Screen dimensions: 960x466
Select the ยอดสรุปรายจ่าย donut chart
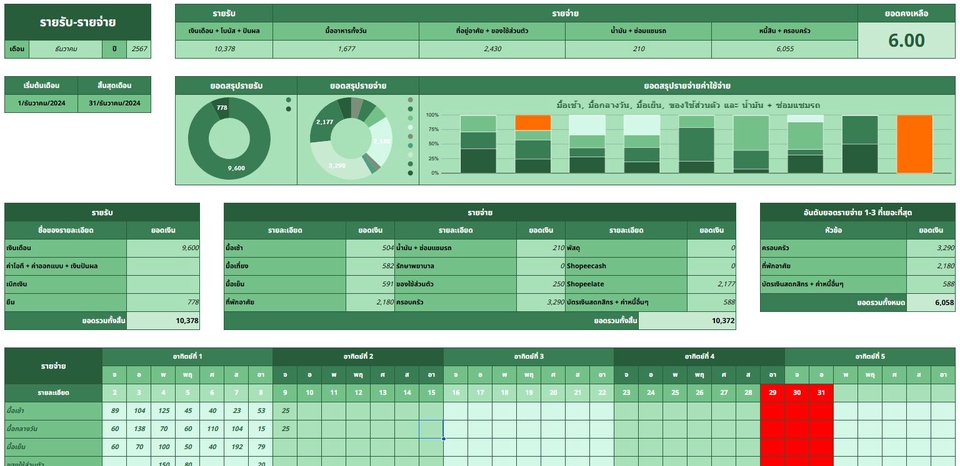350,139
